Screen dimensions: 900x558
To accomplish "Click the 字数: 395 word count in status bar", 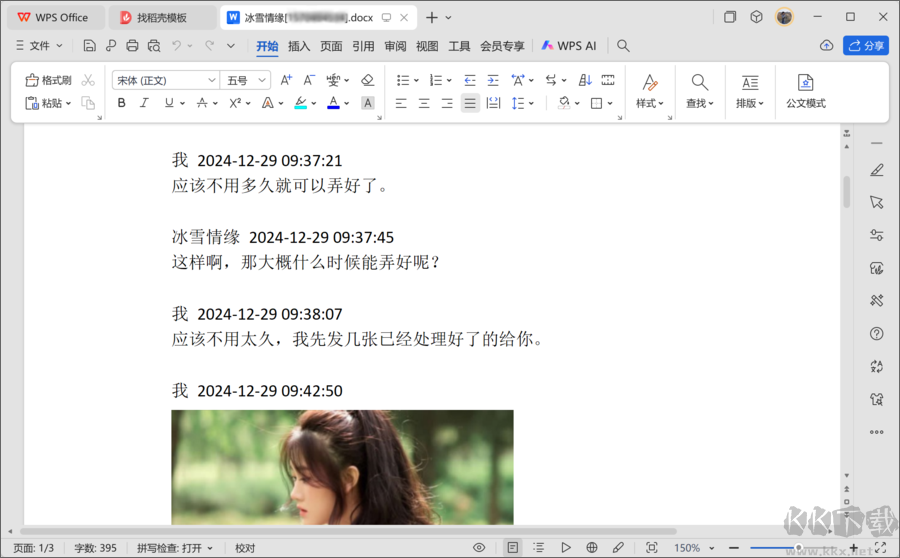I will [x=95, y=548].
